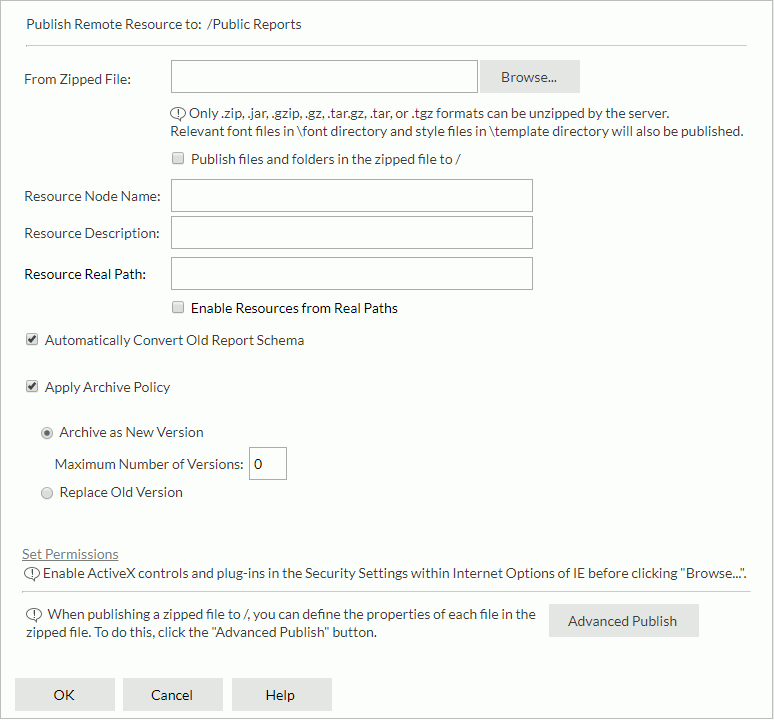This screenshot has height=720, width=774.
Task: Click the info icon beside ActiveX controls note
Action: pyautogui.click(x=31, y=574)
